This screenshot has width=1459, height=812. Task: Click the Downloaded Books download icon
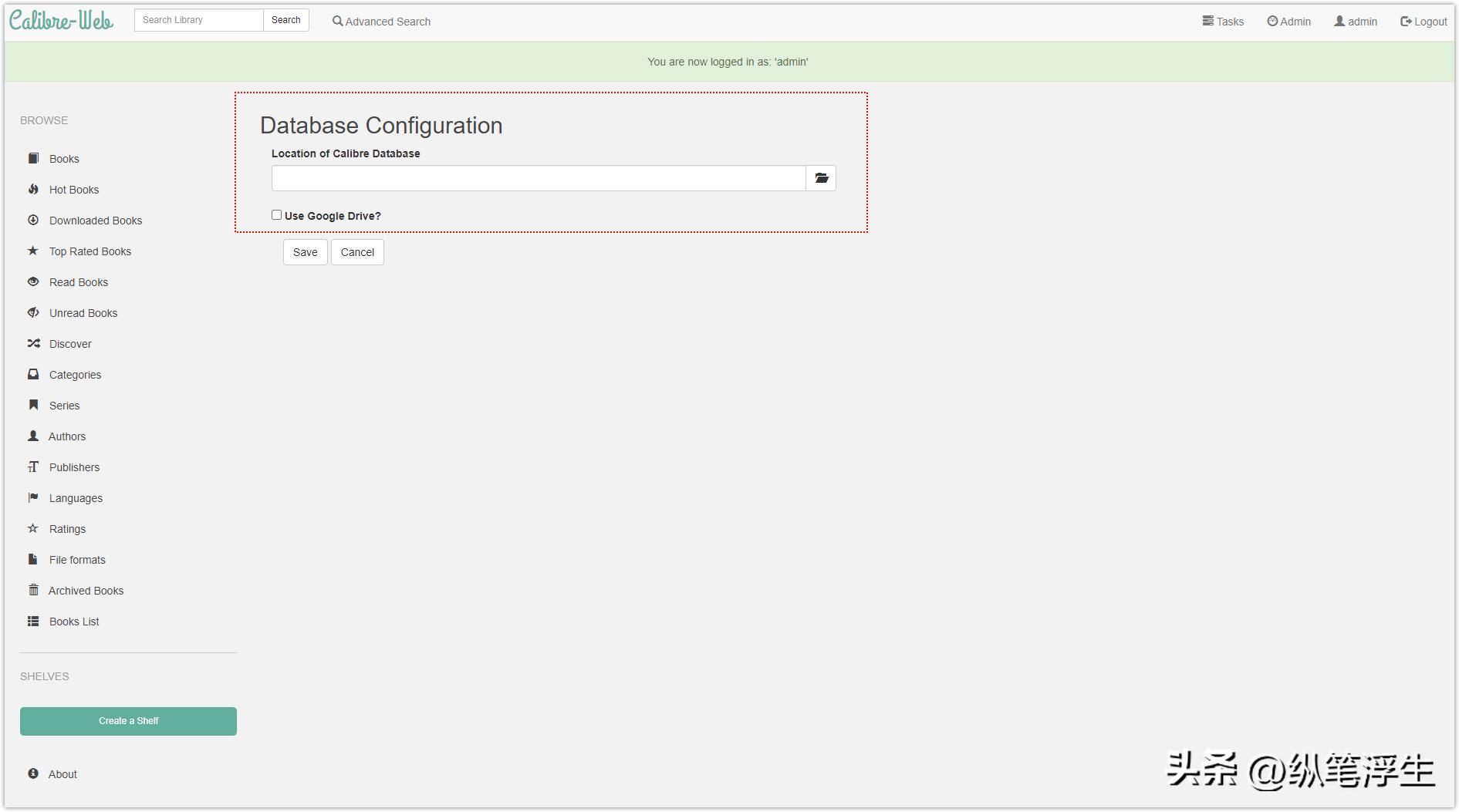[33, 220]
